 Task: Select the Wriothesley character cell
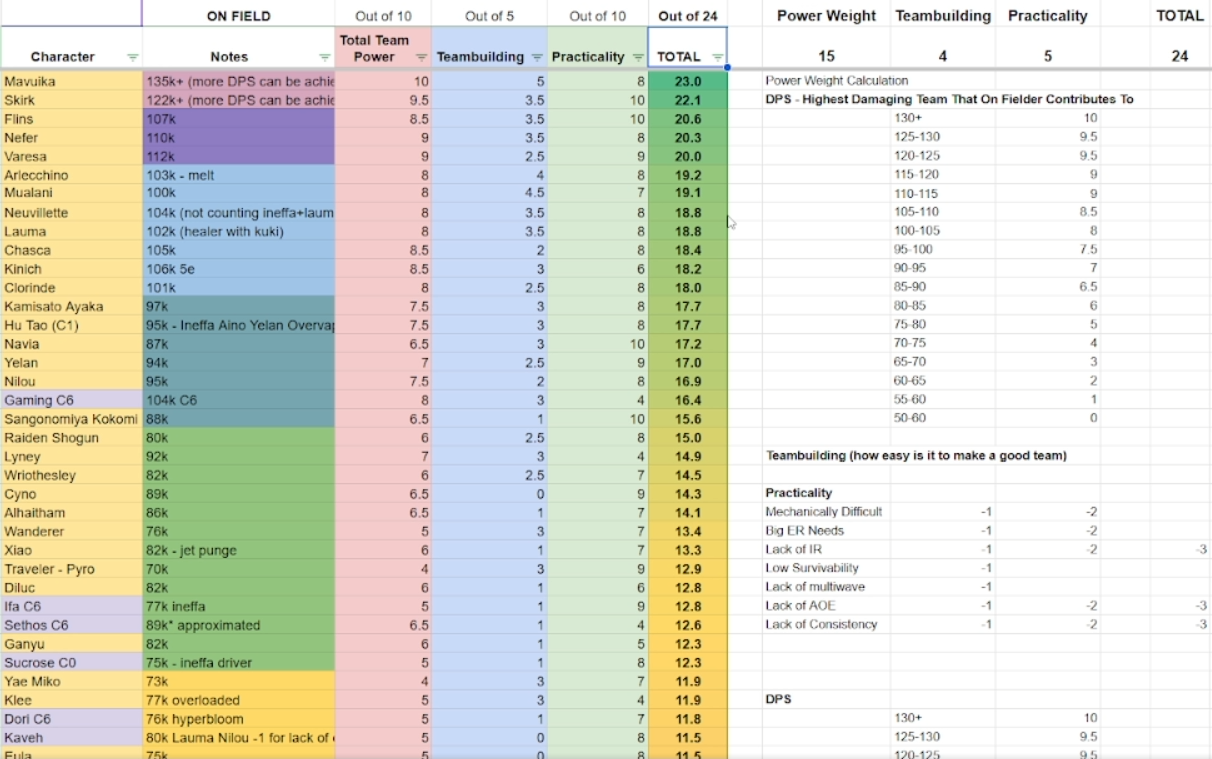pos(71,475)
